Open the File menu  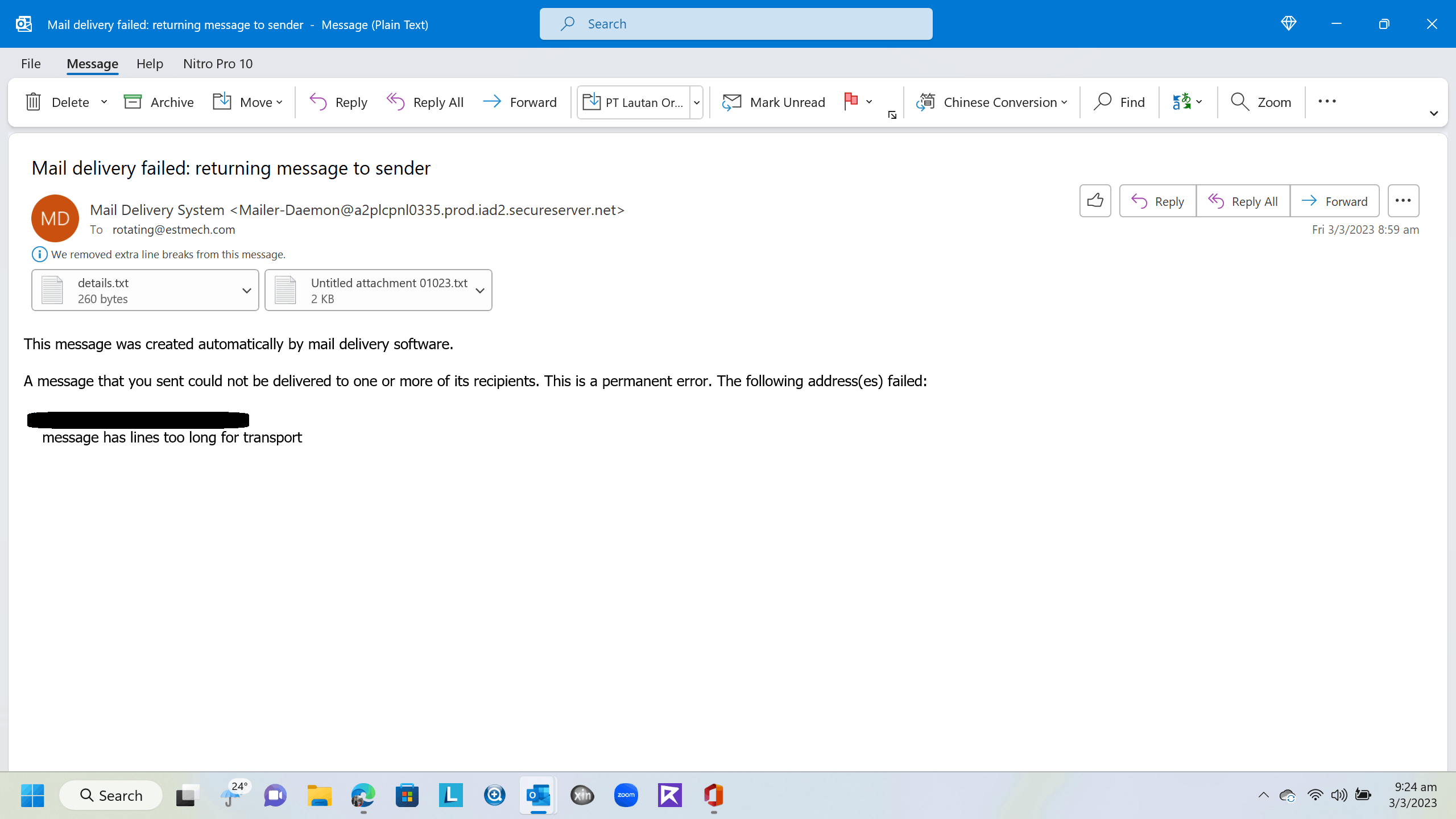[31, 64]
